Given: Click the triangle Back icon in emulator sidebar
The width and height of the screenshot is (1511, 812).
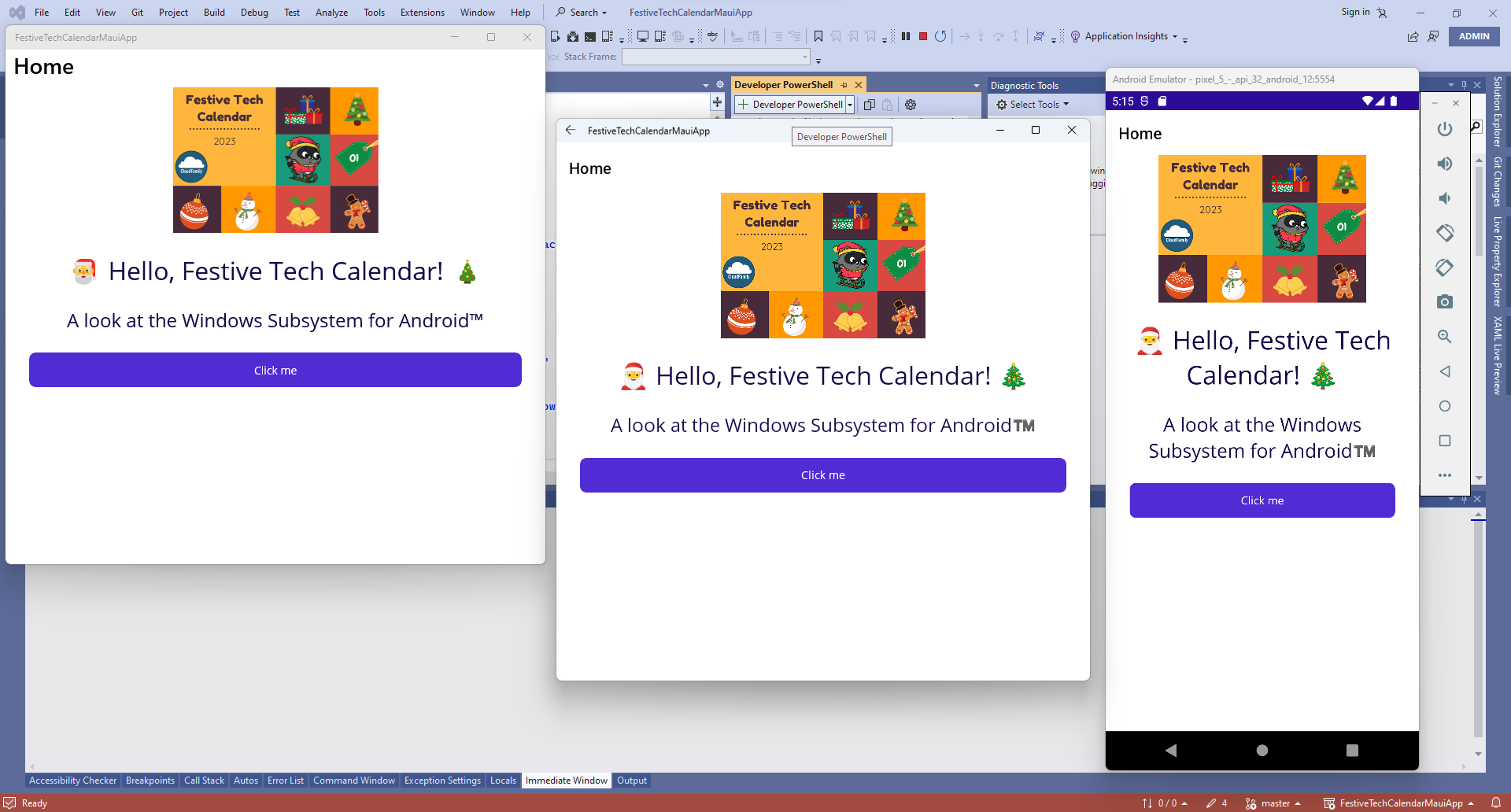Looking at the screenshot, I should pos(1445,371).
